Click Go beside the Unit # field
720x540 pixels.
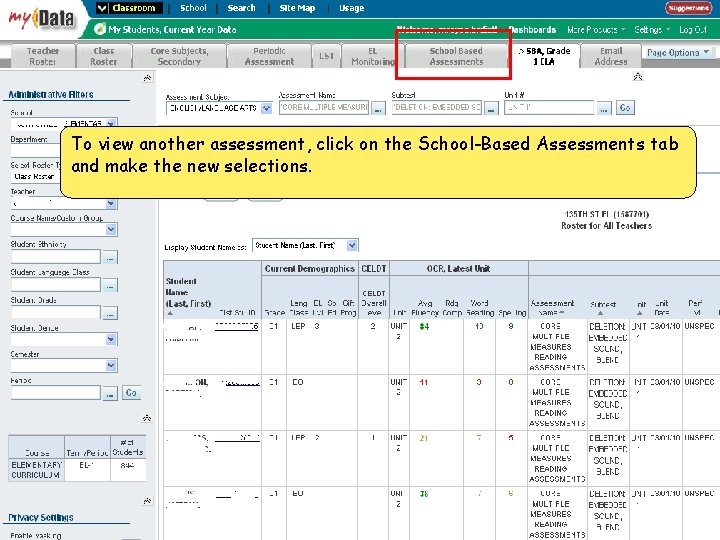tap(625, 108)
